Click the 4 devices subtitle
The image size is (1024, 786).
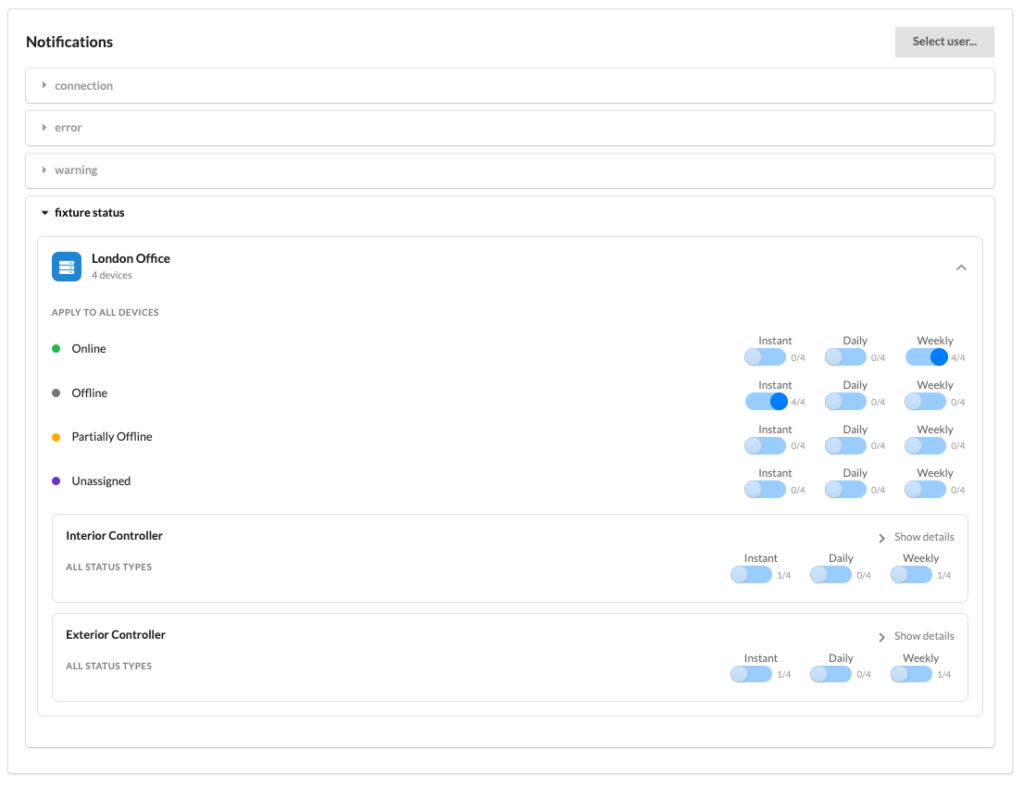pos(112,275)
